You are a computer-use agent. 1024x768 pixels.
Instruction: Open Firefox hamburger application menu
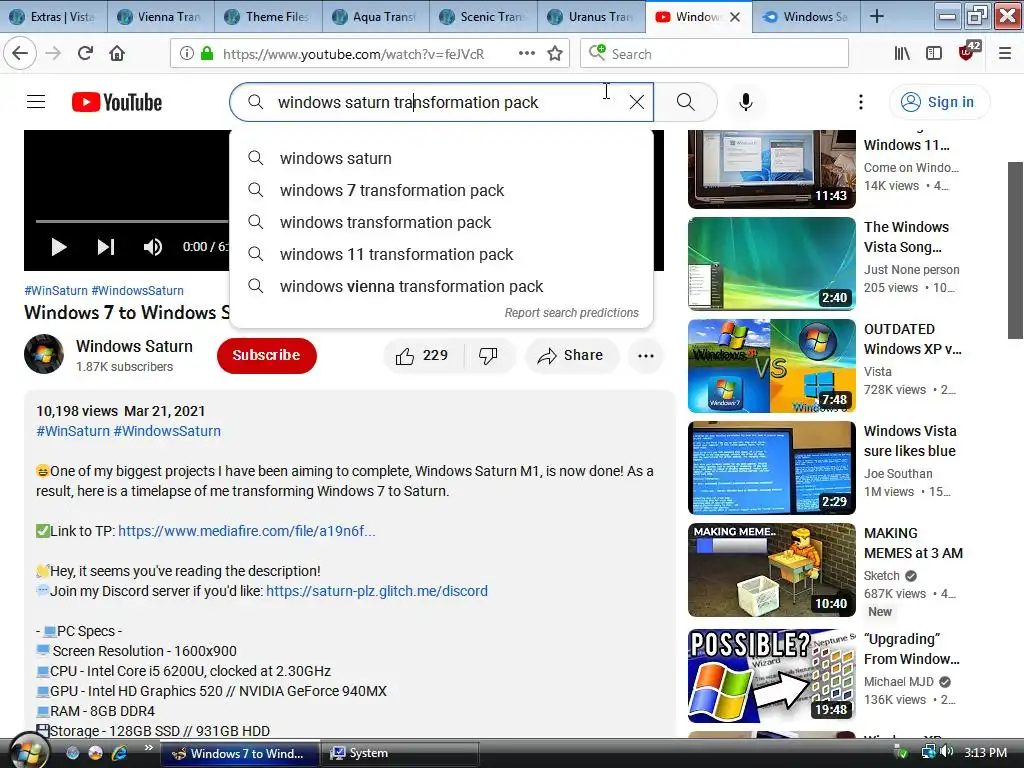coord(1005,54)
